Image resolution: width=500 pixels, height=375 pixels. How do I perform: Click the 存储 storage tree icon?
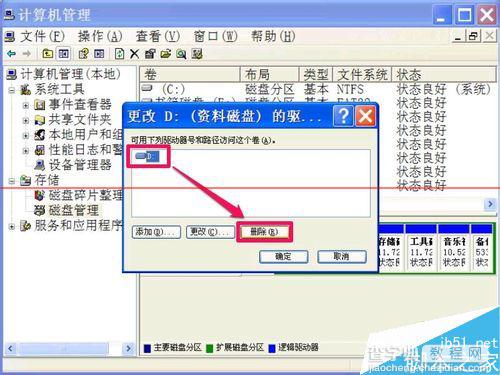pos(26,180)
